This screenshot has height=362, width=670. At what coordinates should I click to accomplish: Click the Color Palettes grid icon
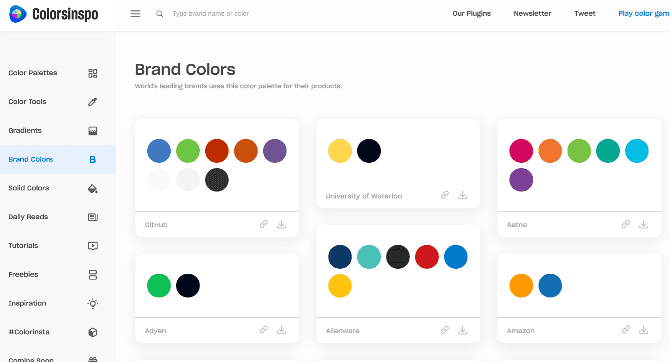tap(93, 73)
